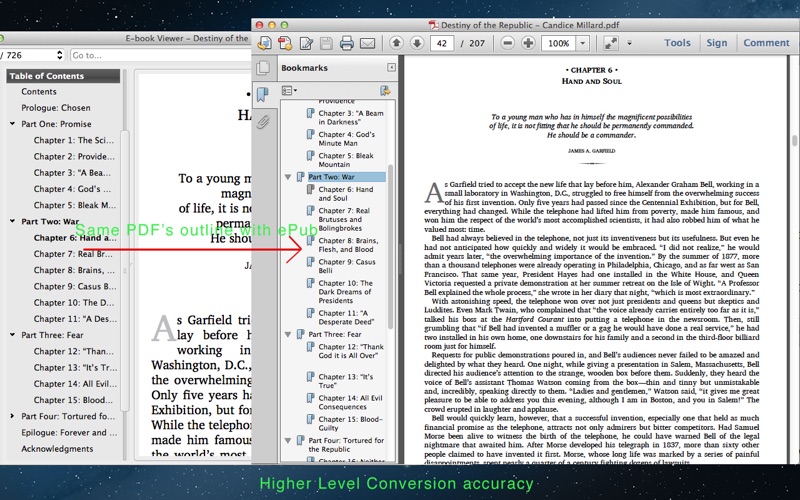
Task: Print the PDF using printer icon
Action: 347,43
